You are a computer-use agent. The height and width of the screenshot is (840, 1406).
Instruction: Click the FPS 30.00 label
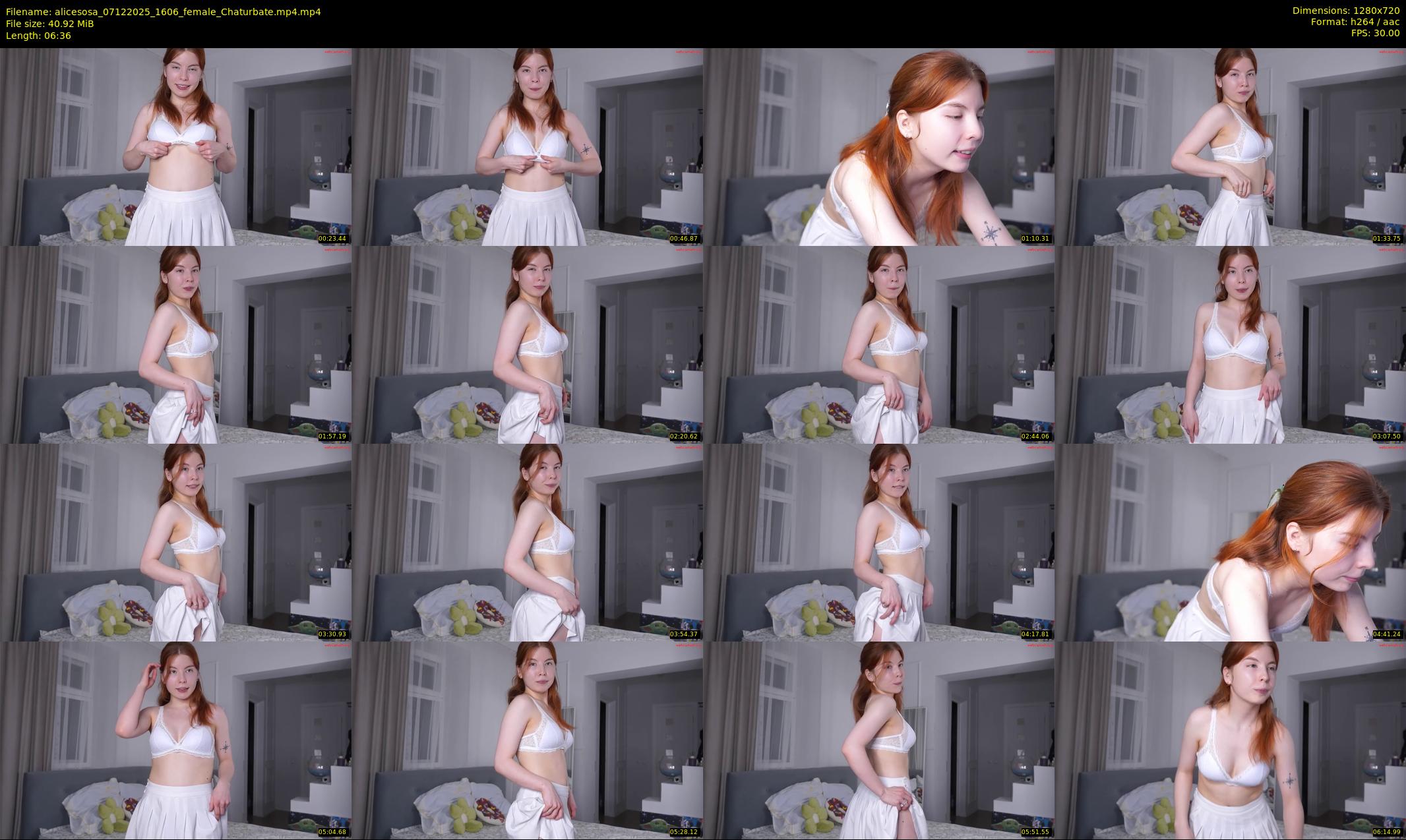(x=1375, y=33)
